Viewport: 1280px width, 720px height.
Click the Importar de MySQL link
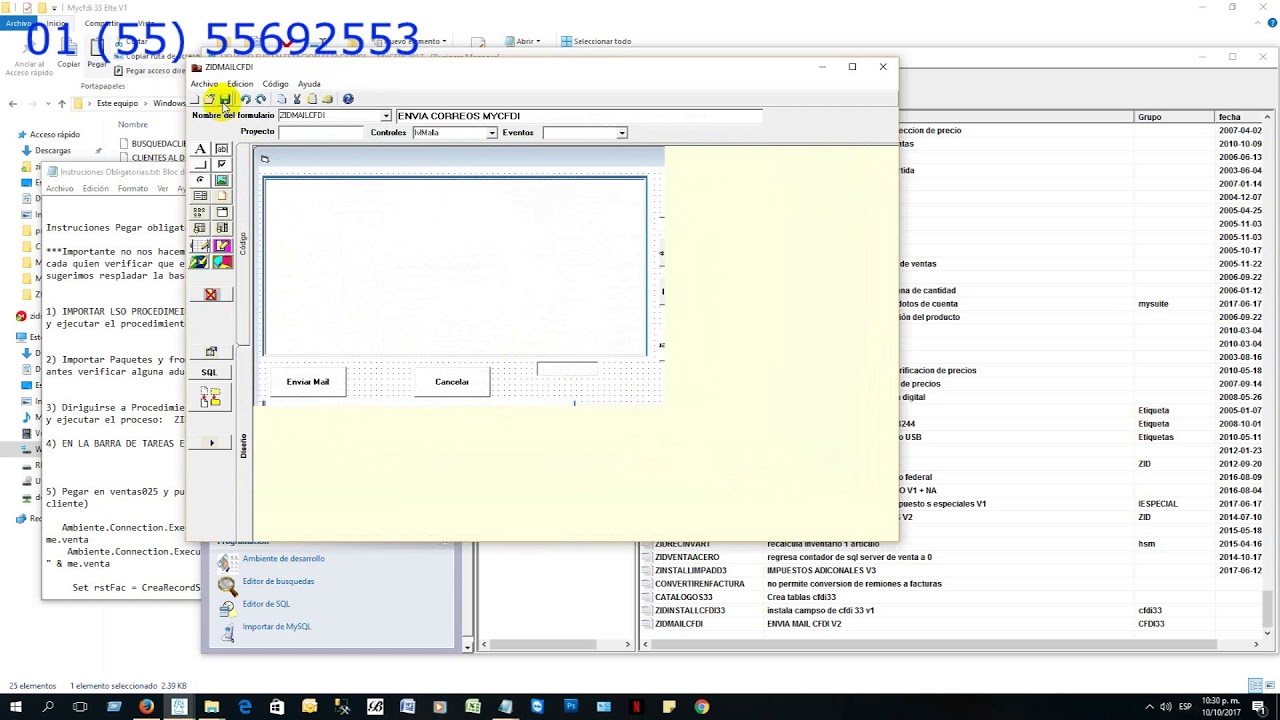(277, 627)
